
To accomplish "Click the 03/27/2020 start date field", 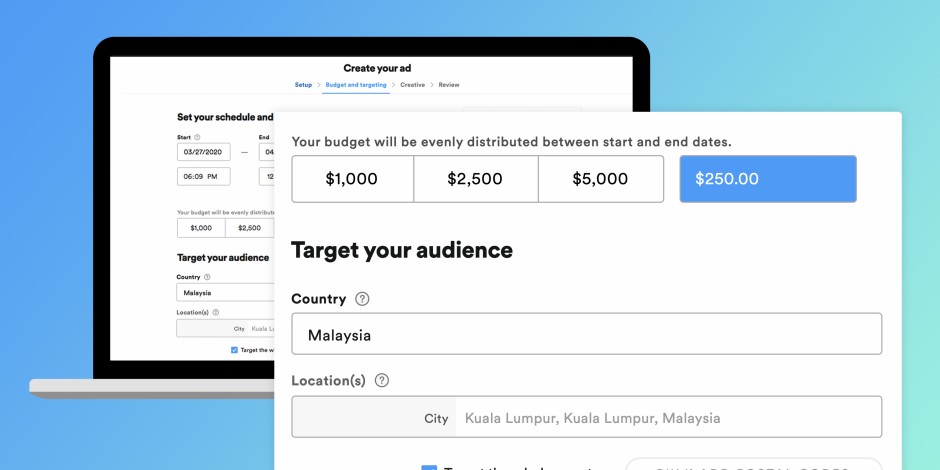I will [x=203, y=152].
